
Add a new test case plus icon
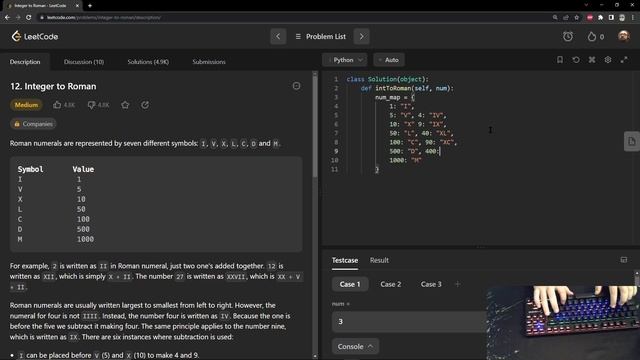pos(457,284)
